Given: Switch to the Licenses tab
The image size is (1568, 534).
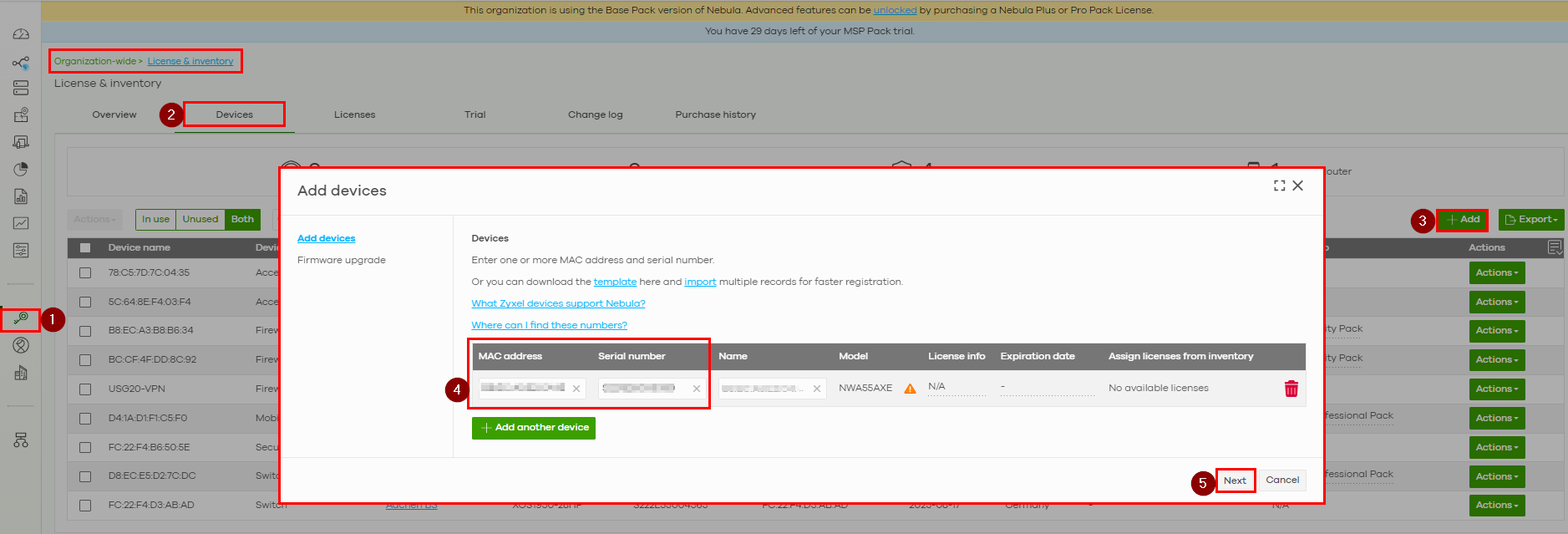Looking at the screenshot, I should tap(354, 115).
